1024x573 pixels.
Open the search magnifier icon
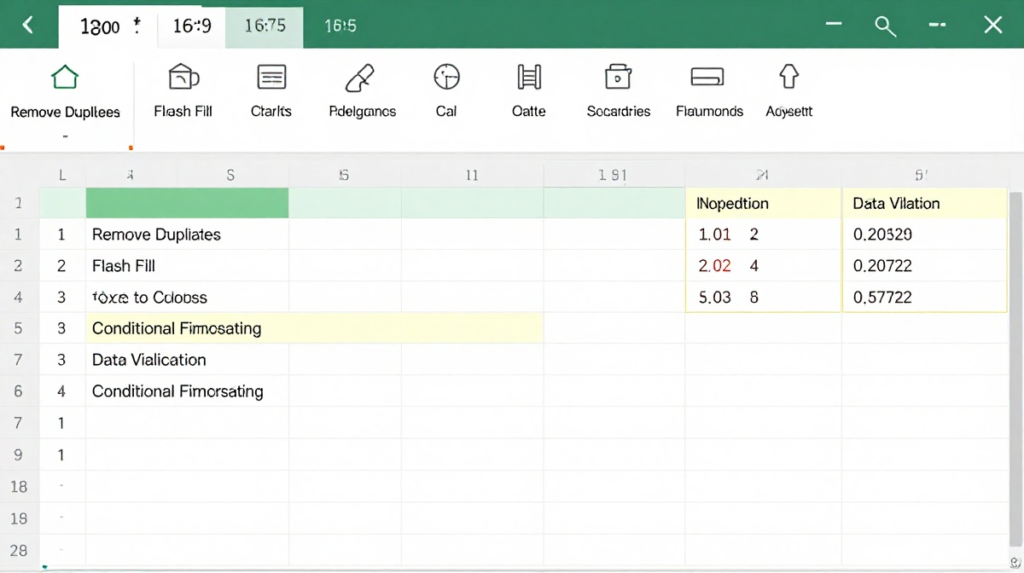click(885, 26)
